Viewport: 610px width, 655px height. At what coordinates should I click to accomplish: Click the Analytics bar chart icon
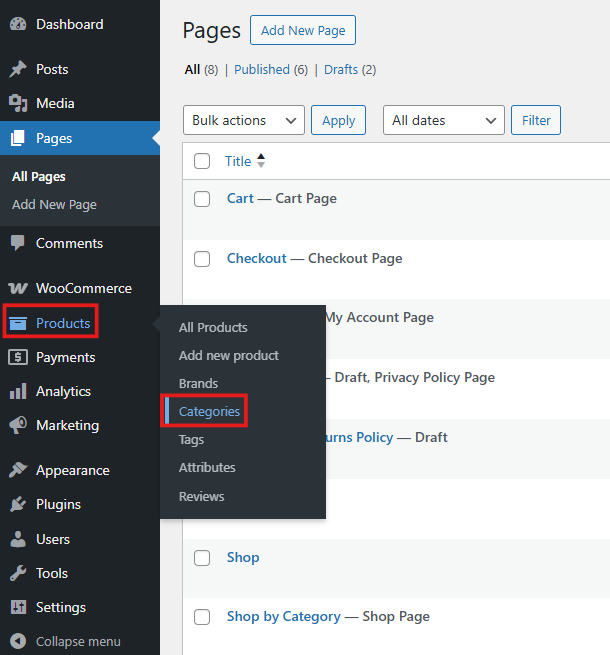coord(18,392)
